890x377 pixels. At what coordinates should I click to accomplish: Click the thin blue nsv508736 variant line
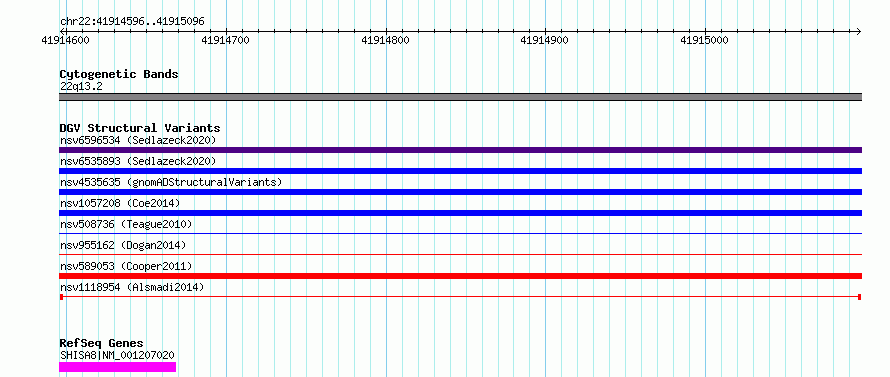pos(460,233)
